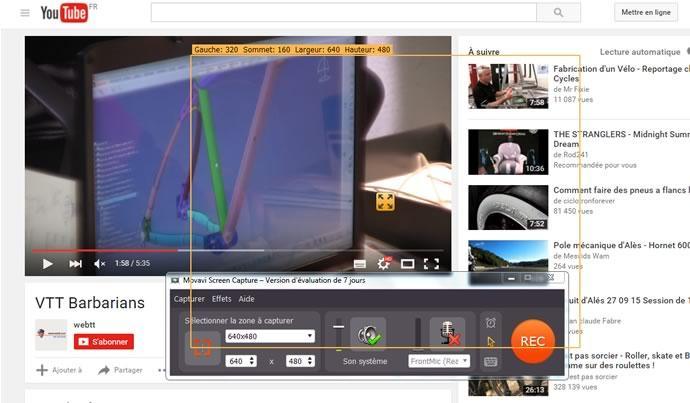Open the webtt channel name link
Screen dimensions: 690x403
point(84,325)
